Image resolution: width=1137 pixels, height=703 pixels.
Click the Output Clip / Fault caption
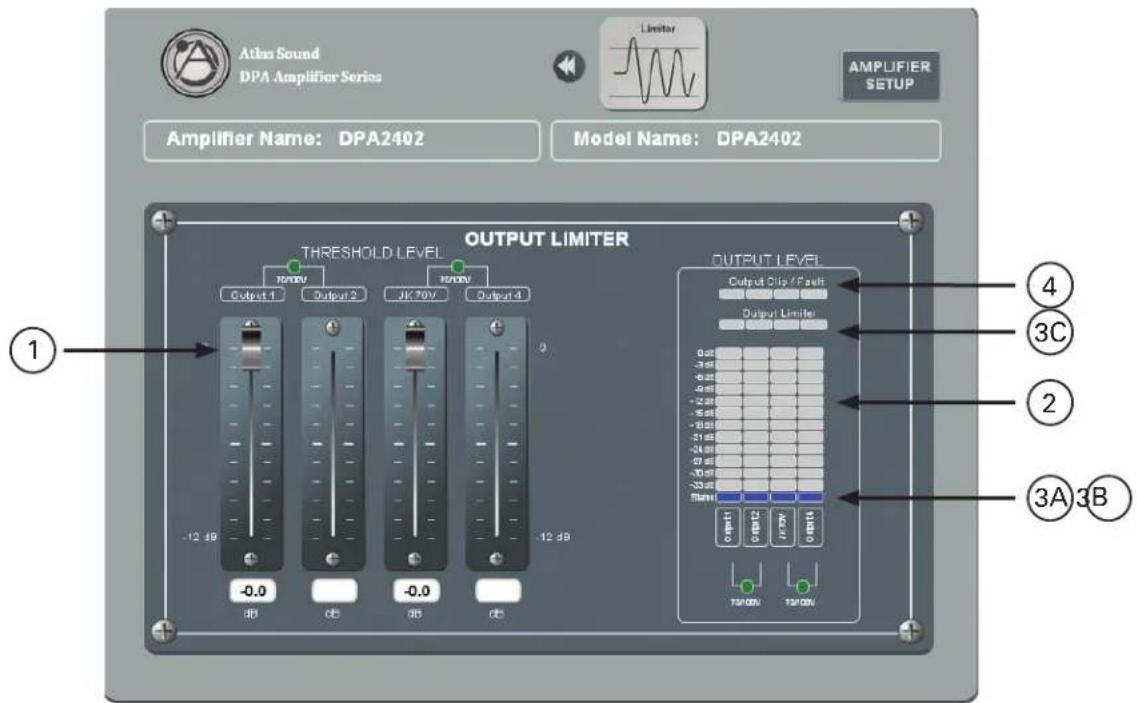(x=777, y=281)
